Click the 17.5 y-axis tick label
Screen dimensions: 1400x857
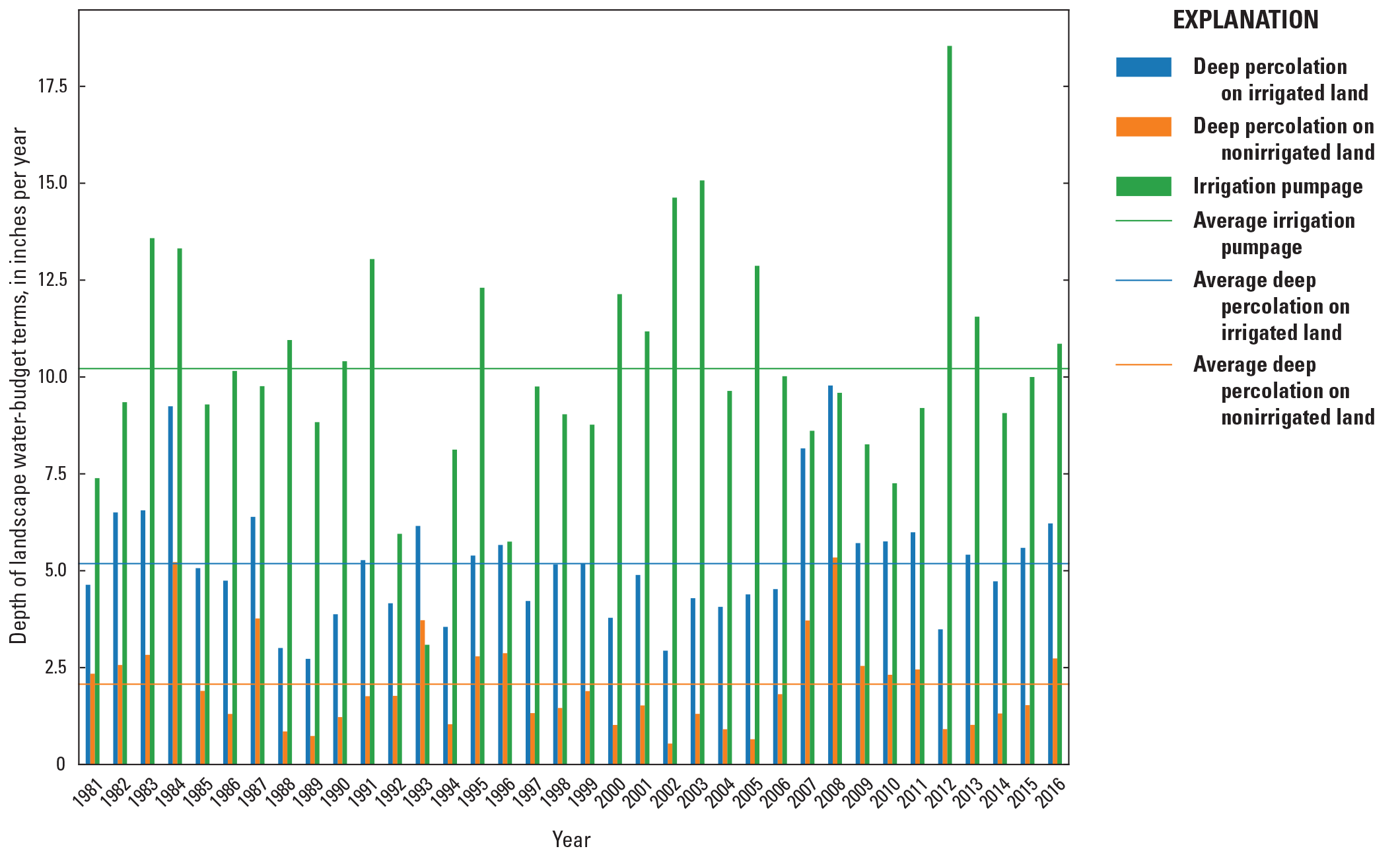coord(52,86)
